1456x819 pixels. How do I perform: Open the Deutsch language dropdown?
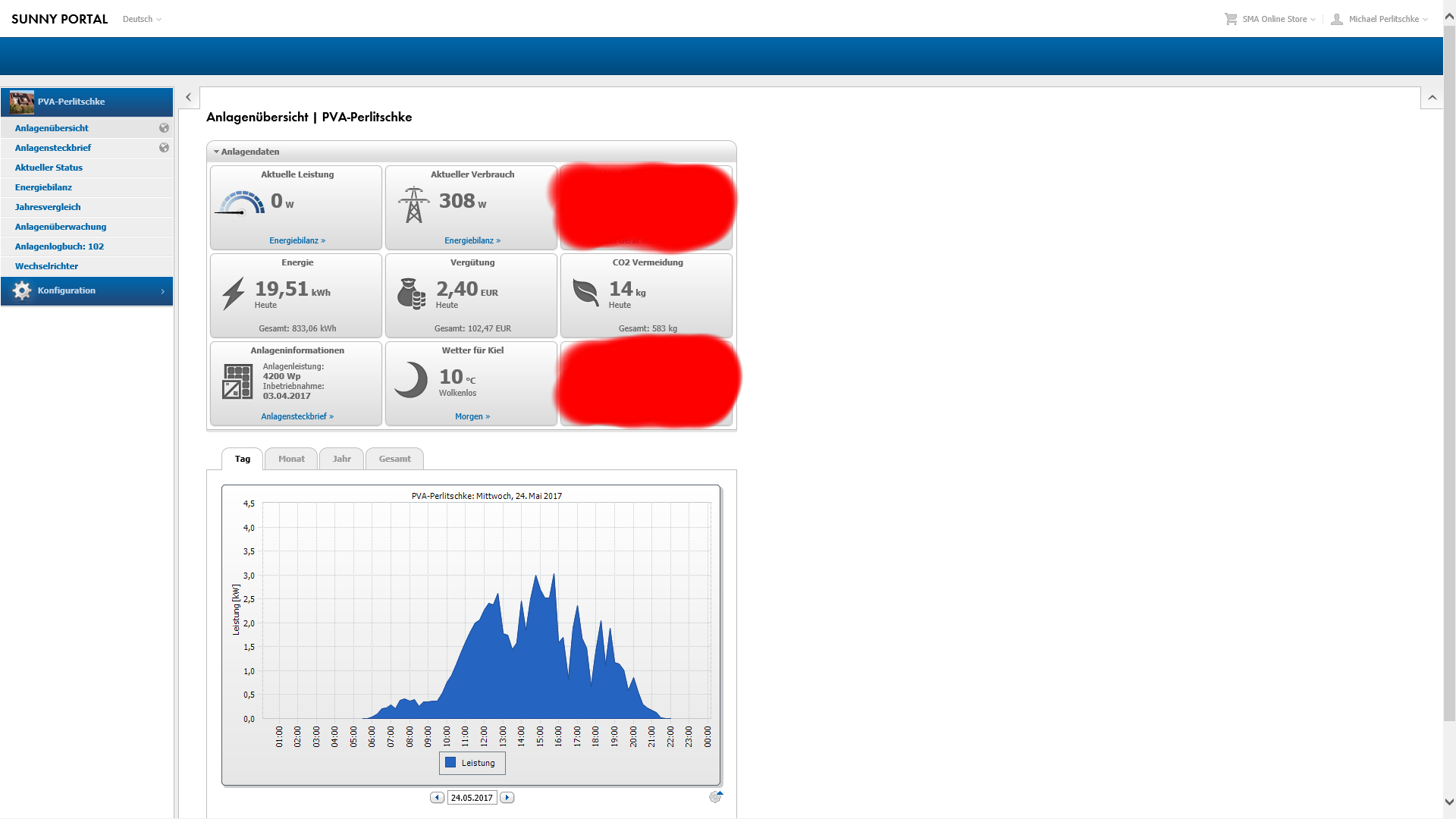click(142, 19)
